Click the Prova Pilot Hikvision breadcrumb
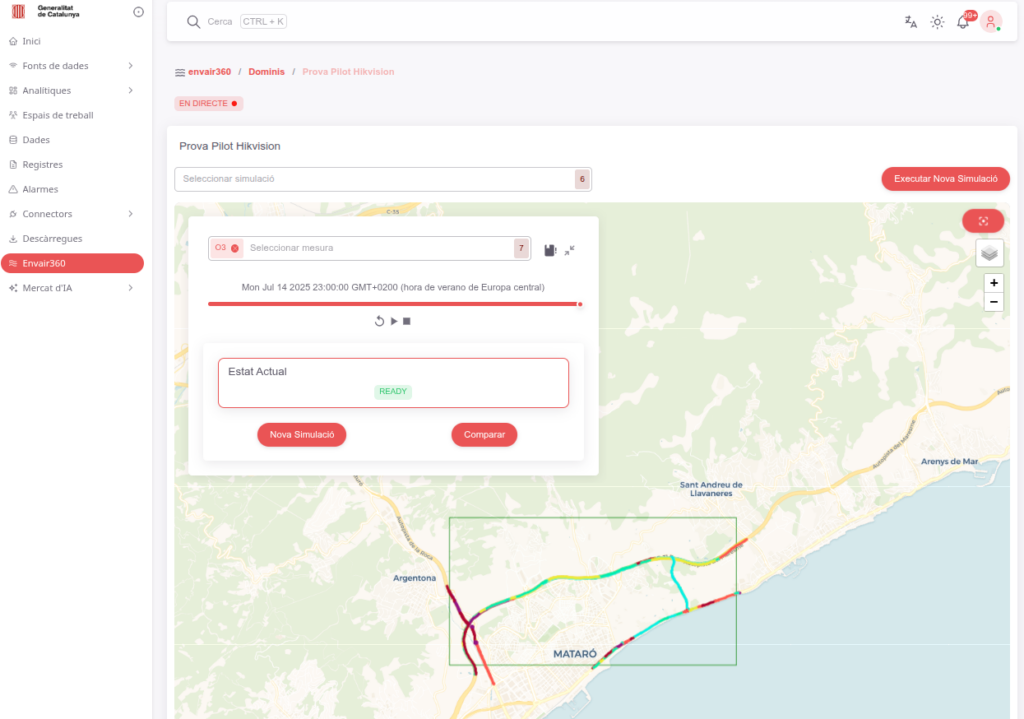The height and width of the screenshot is (719, 1024). point(348,72)
